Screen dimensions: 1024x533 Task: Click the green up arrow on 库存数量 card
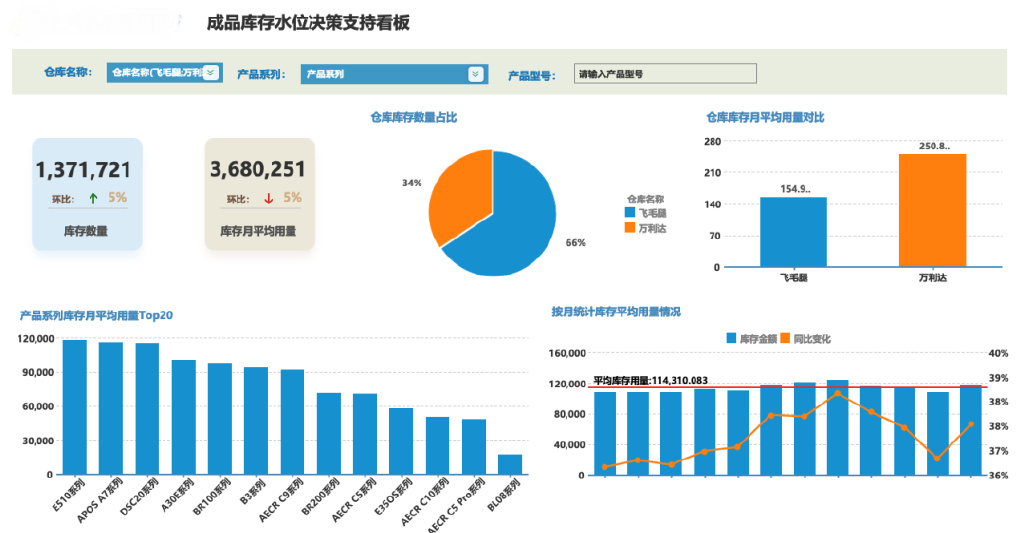pyautogui.click(x=93, y=198)
